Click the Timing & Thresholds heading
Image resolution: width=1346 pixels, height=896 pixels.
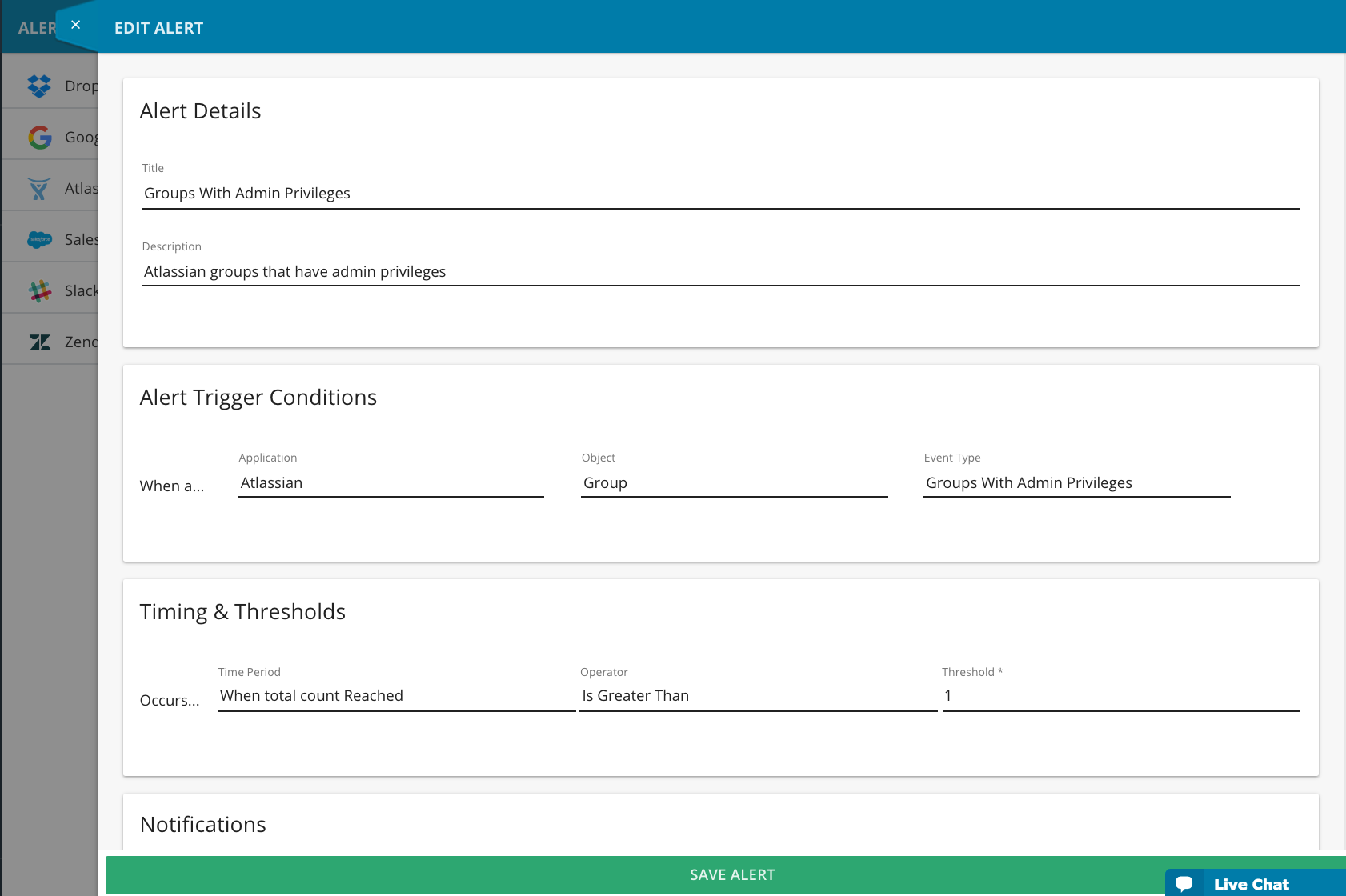click(x=242, y=612)
